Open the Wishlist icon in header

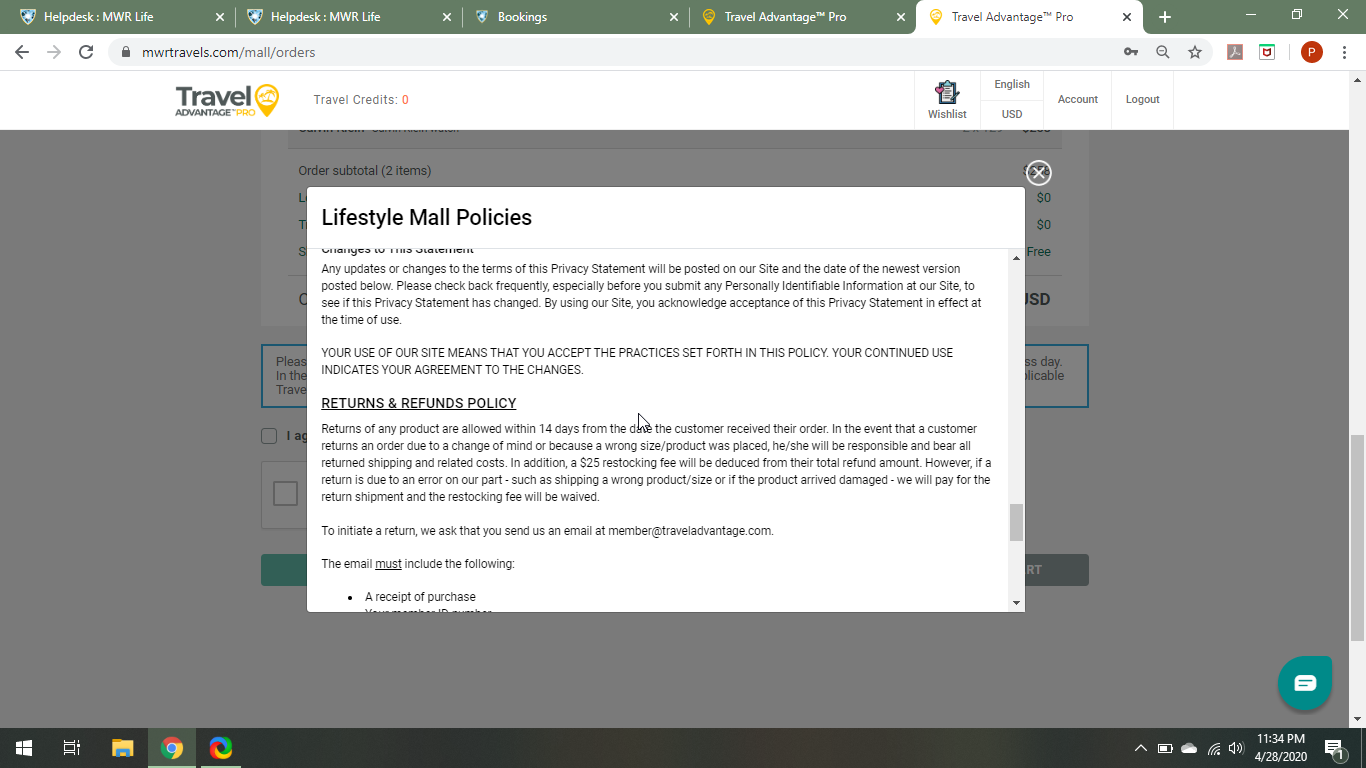pos(947,100)
